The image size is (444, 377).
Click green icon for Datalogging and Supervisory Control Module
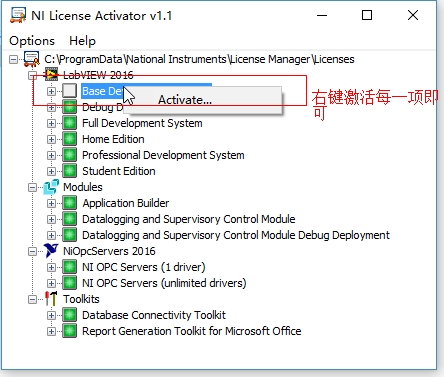click(69, 219)
